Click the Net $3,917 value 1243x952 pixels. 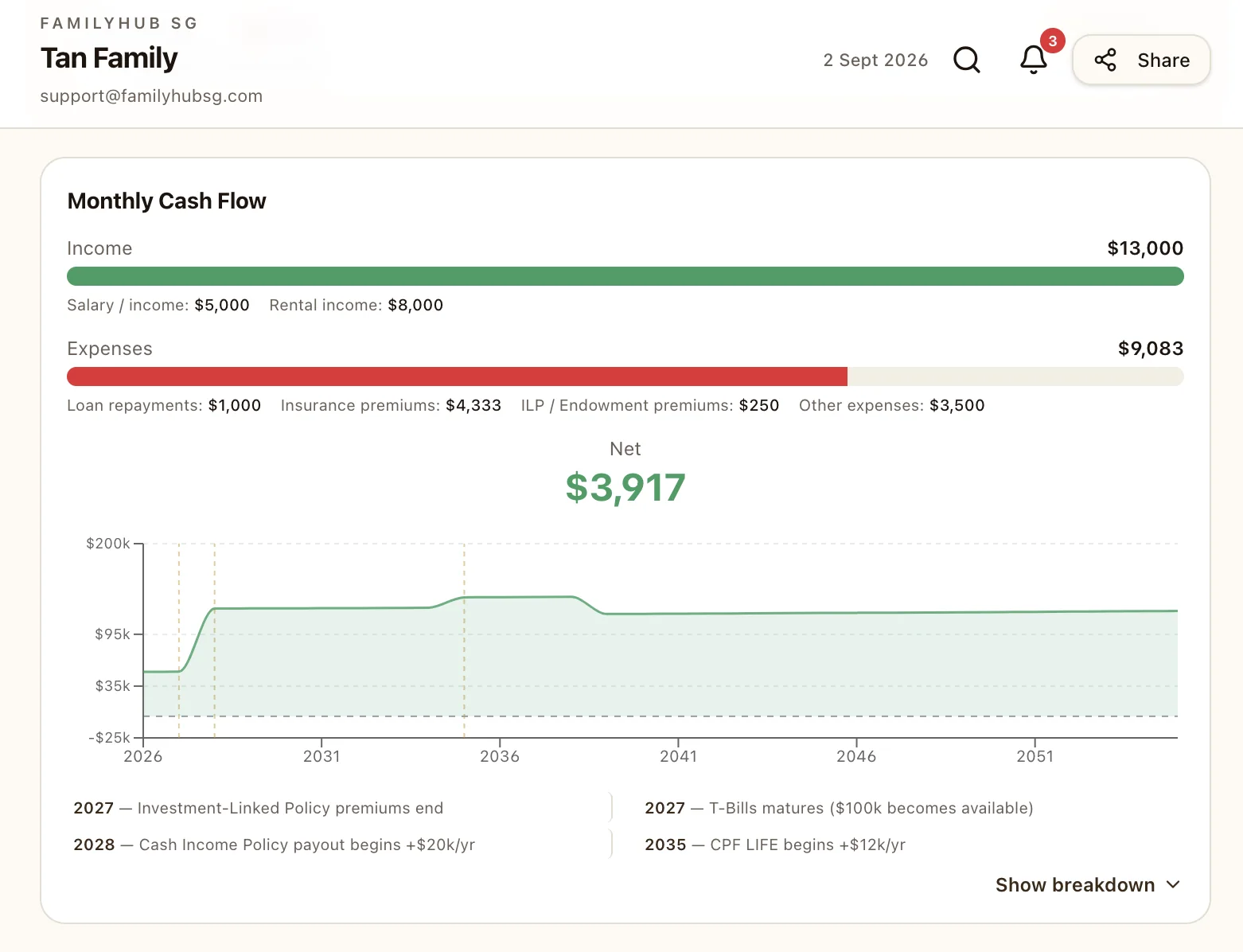click(x=625, y=487)
